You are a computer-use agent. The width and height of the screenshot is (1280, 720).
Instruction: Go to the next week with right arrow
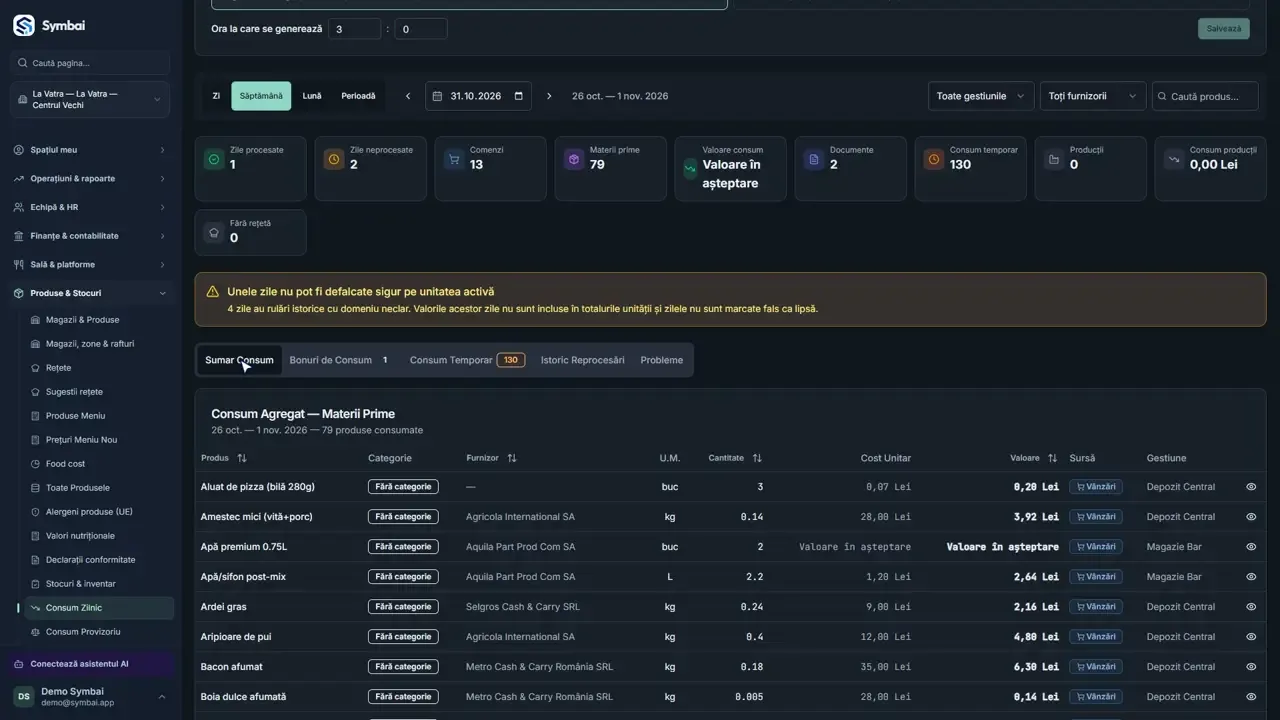[x=549, y=96]
